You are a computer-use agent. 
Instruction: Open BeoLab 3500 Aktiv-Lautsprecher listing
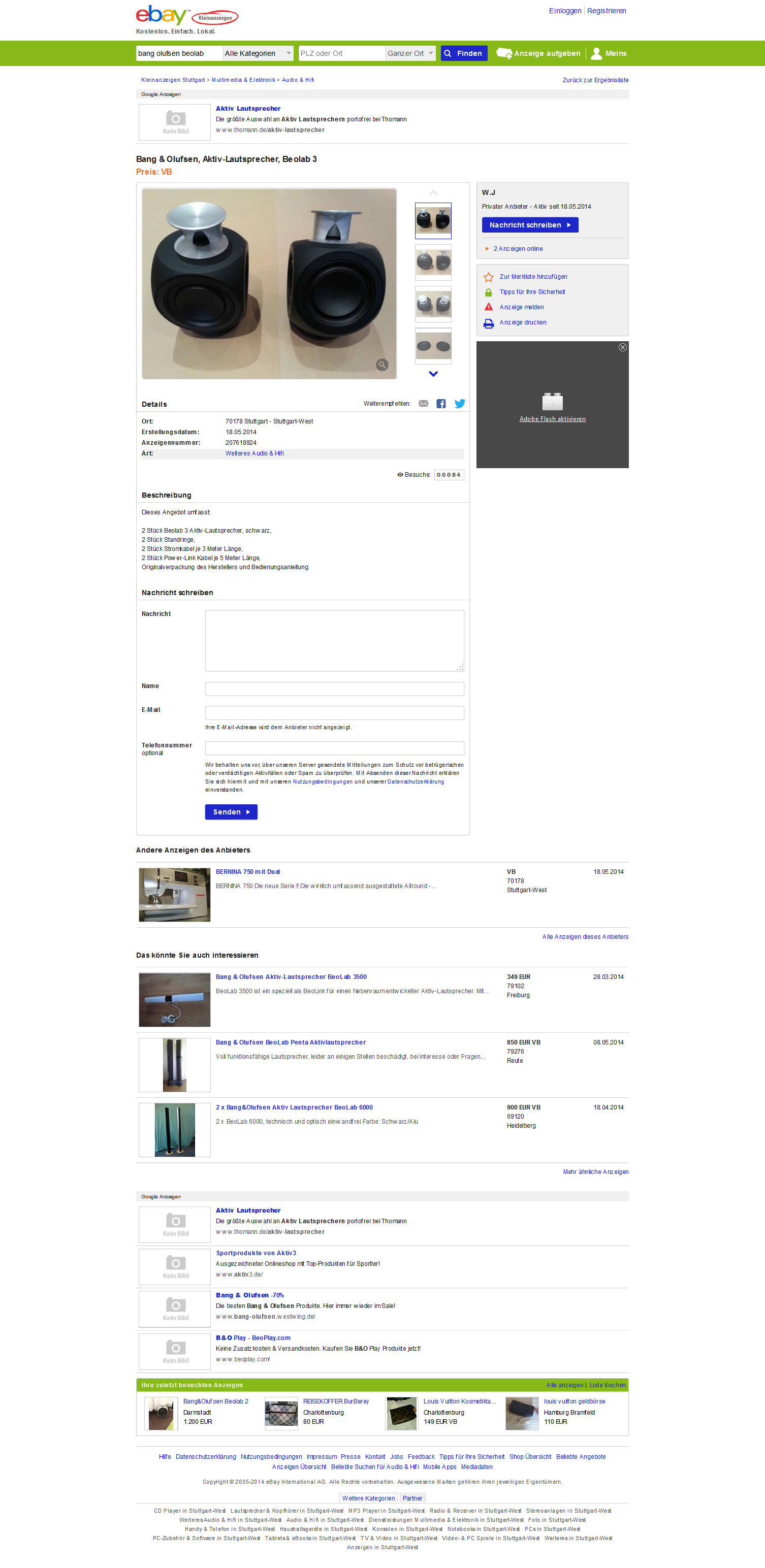(x=291, y=977)
